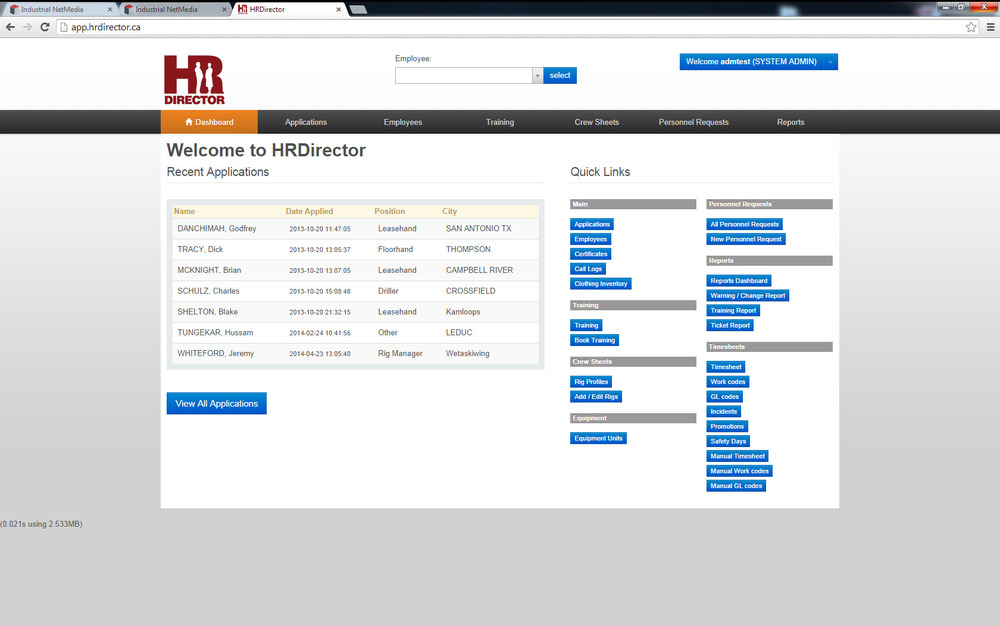Viewport: 1000px width, 626px height.
Task: Open the Ticket Report quick link
Action: pos(730,325)
